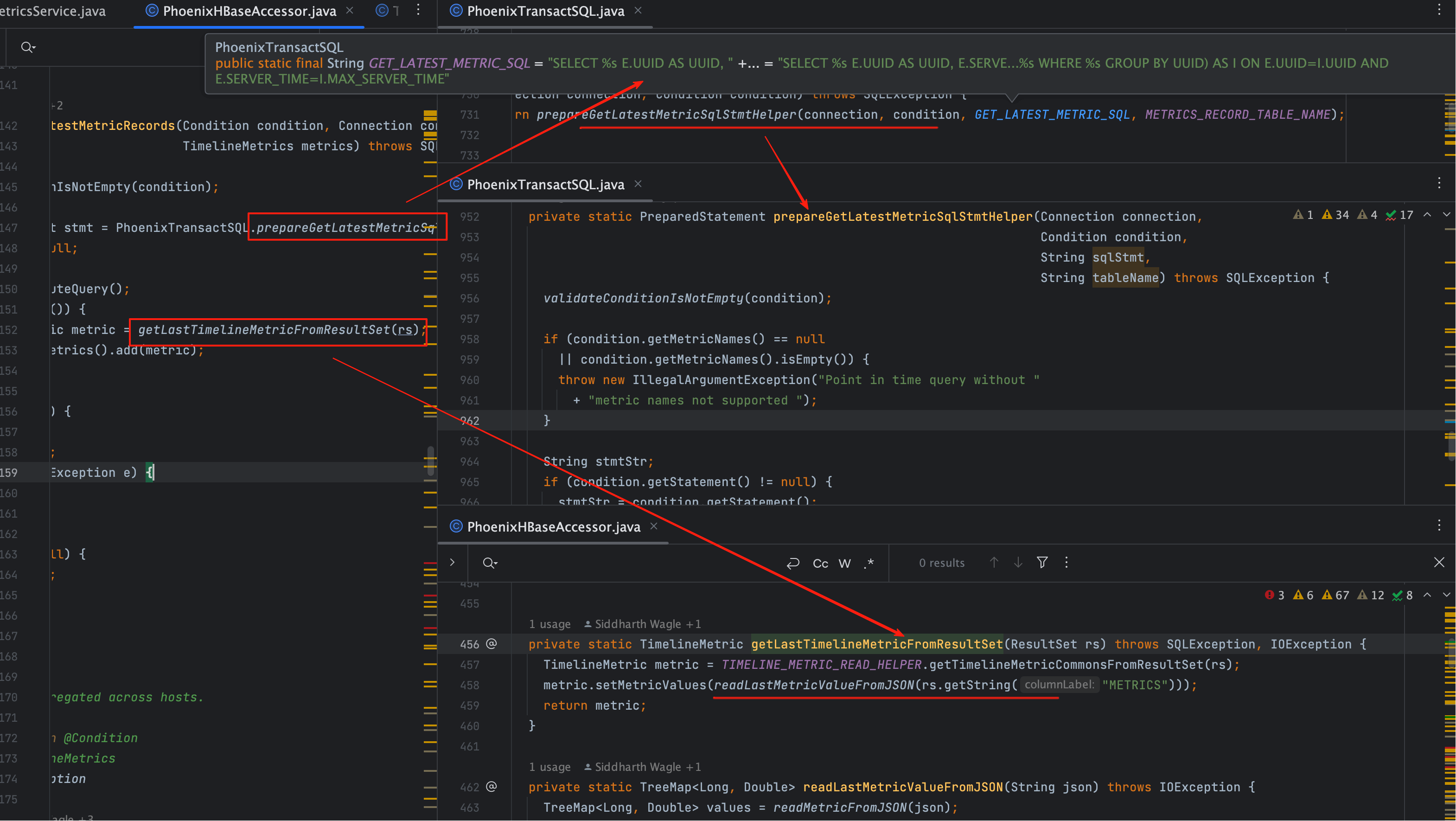Image resolution: width=1456 pixels, height=821 pixels.
Task: Click the 4 weak warnings indicator in middle editor
Action: tap(1367, 215)
